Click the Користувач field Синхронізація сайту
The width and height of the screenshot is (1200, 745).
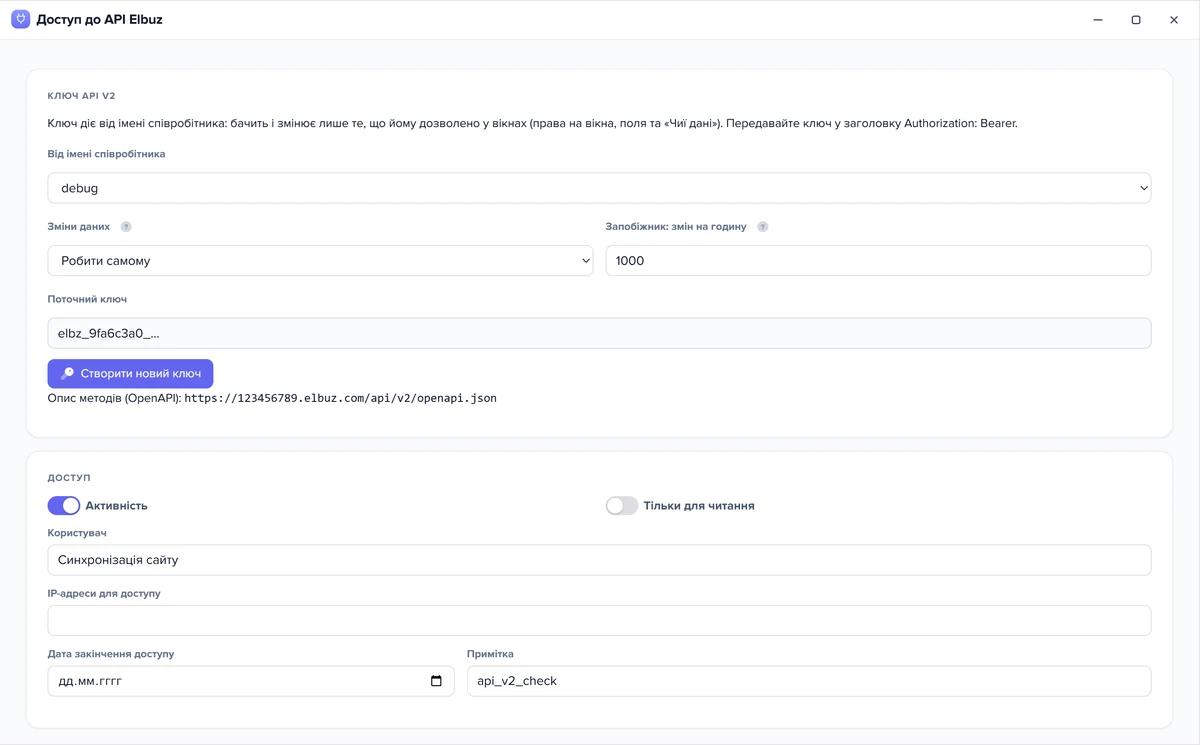coord(599,560)
